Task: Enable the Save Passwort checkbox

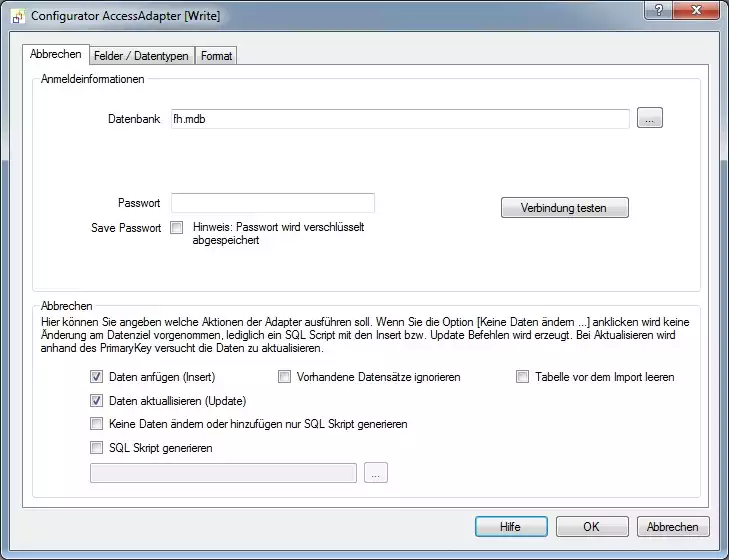Action: point(177,228)
